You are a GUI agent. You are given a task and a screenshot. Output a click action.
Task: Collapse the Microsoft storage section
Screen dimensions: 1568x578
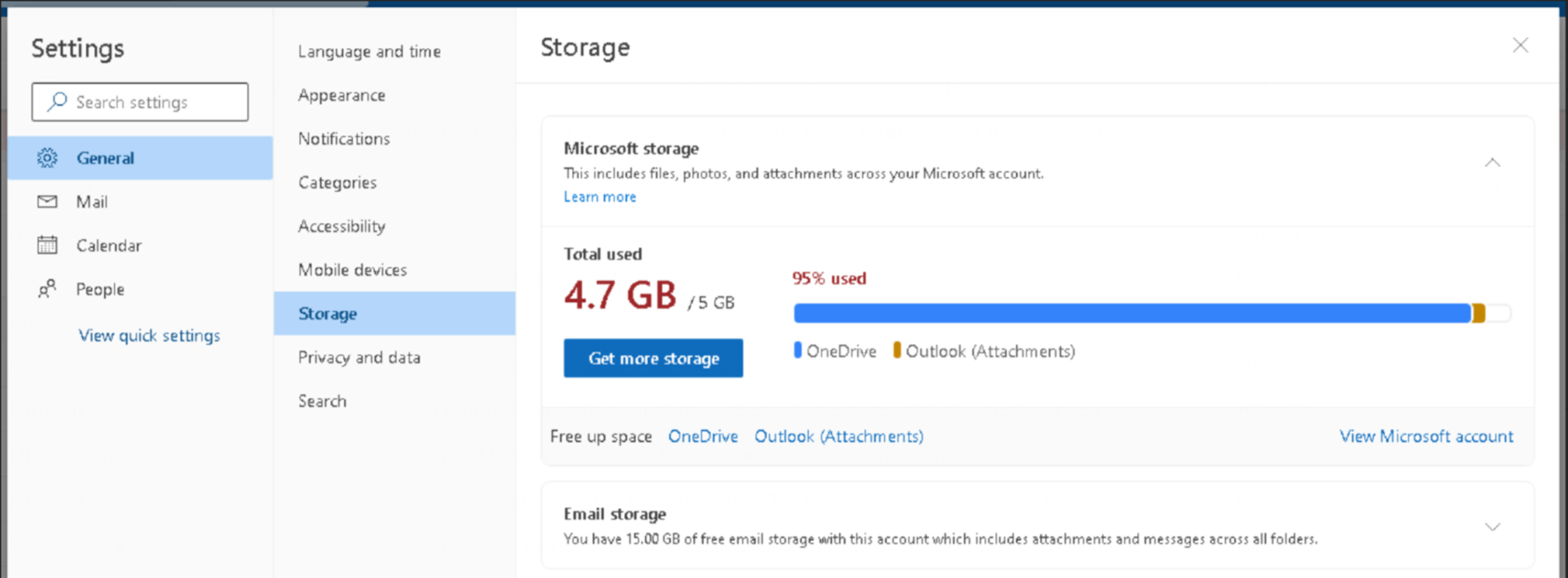click(x=1492, y=162)
